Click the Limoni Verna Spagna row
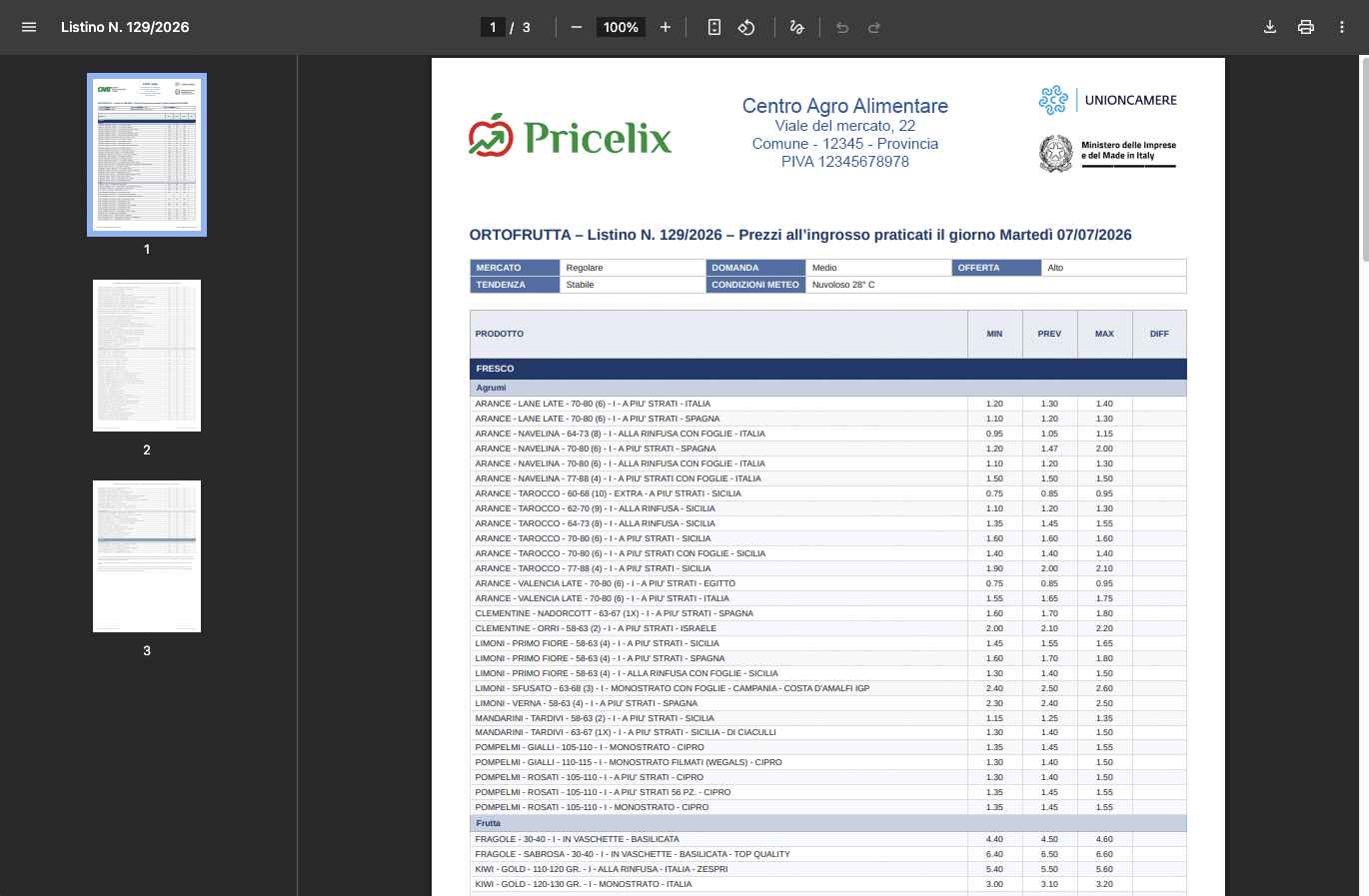 tap(828, 703)
